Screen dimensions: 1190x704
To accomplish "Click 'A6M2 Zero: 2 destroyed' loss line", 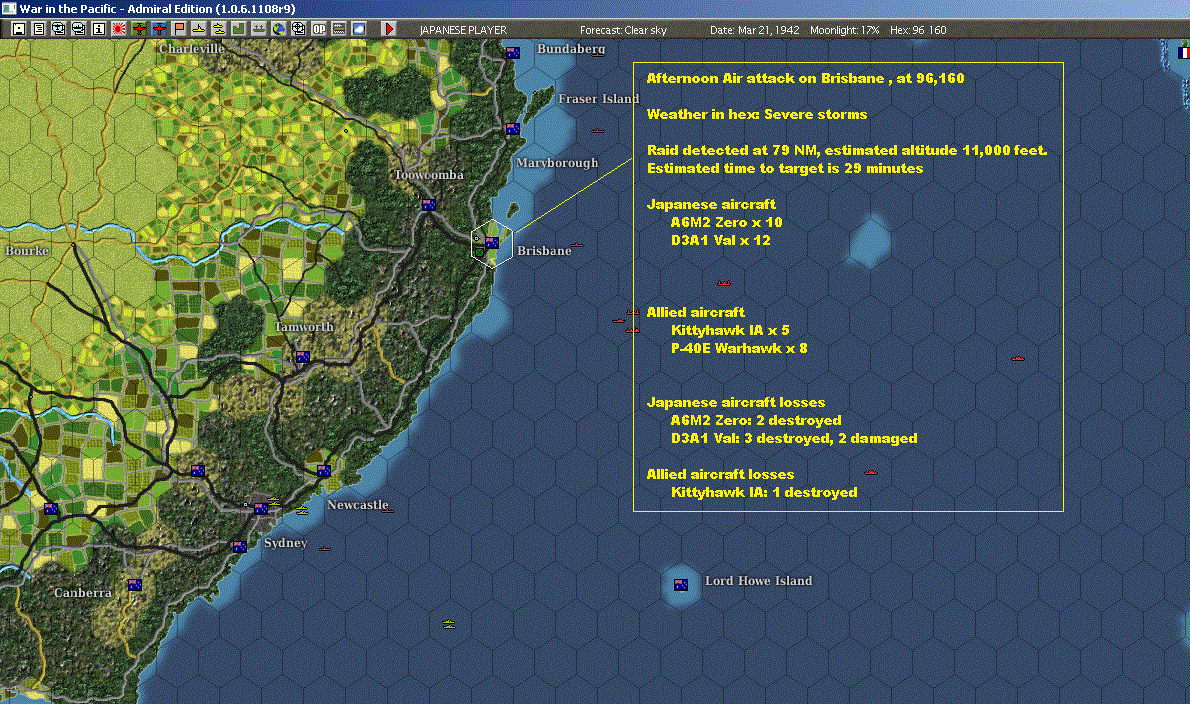I will (x=756, y=420).
